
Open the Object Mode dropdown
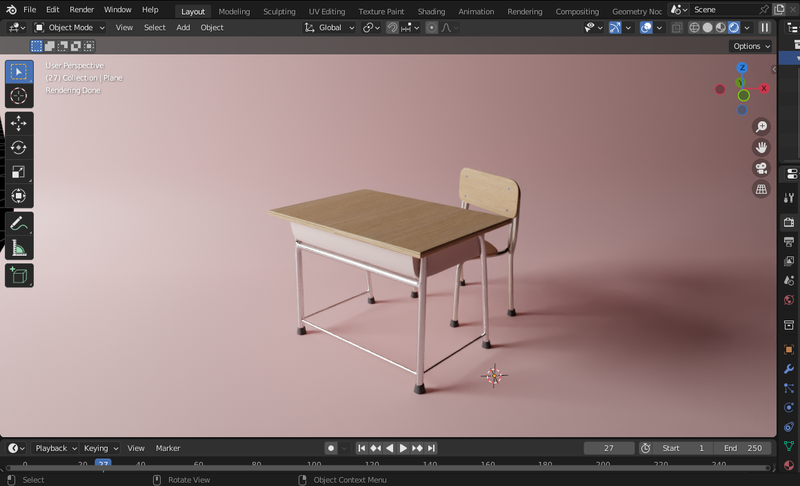click(69, 28)
